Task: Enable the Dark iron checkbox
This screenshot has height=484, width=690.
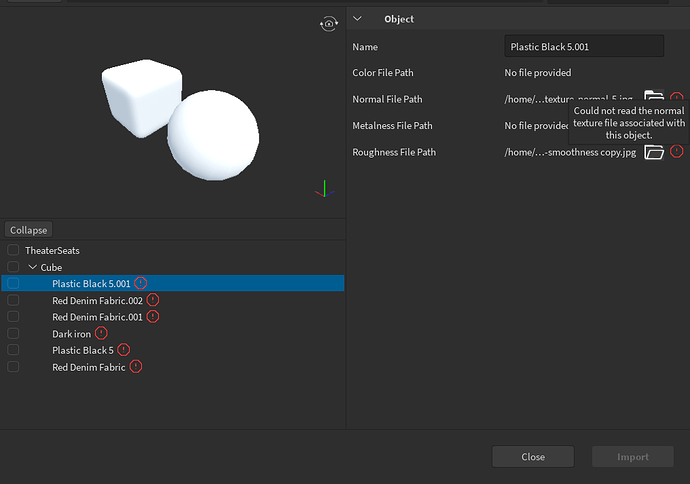Action: 13,333
